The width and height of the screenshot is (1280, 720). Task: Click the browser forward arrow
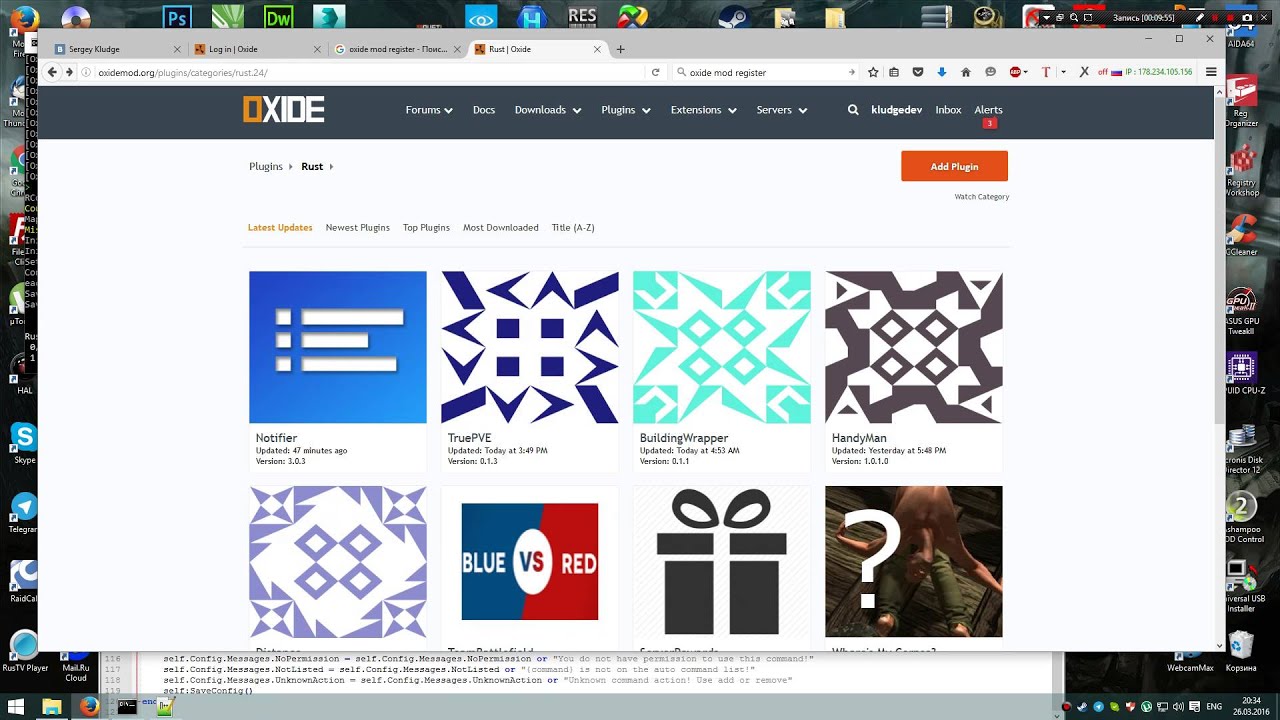click(69, 72)
